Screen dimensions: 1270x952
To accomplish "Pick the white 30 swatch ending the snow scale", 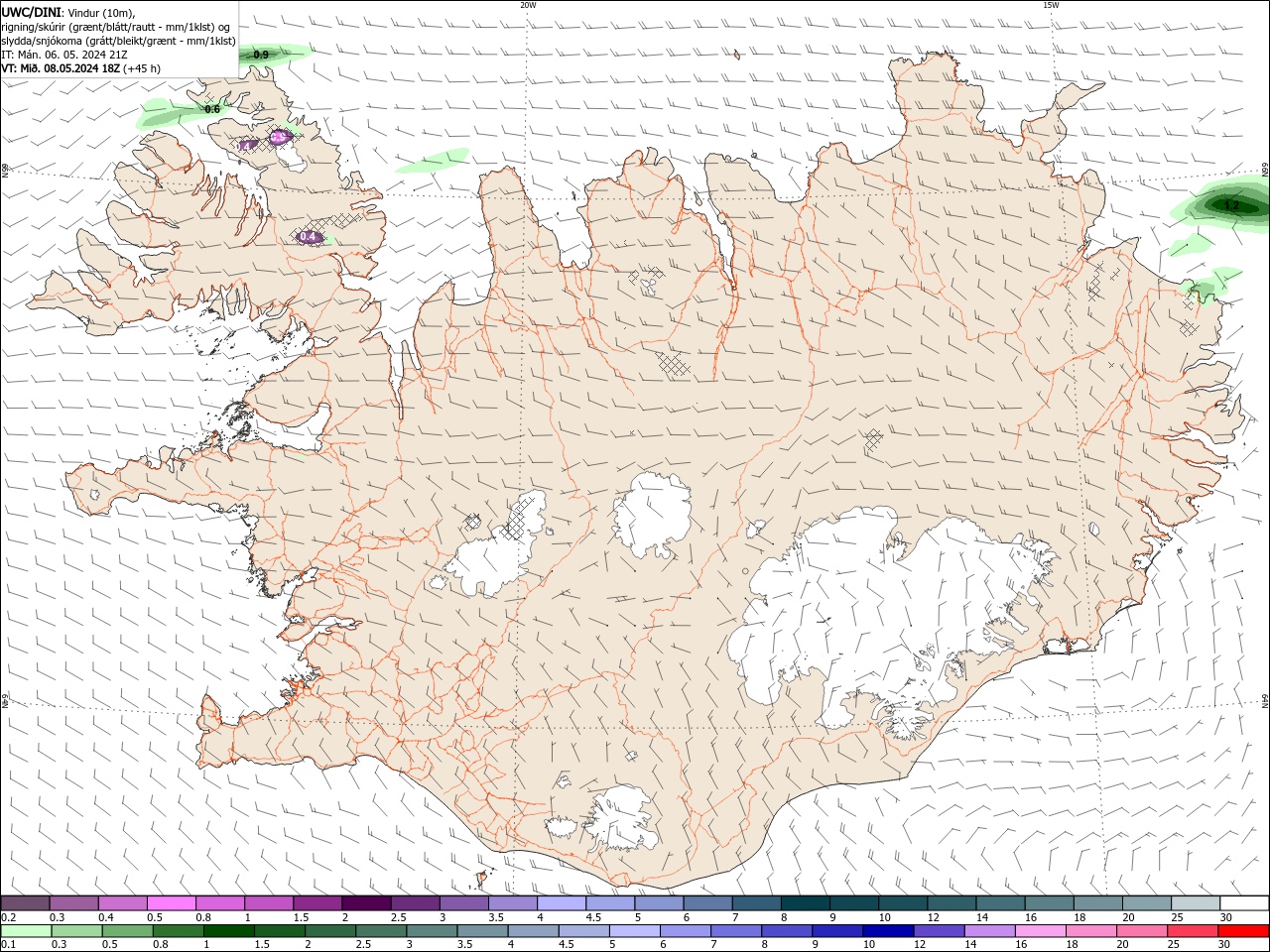I will [x=1244, y=903].
